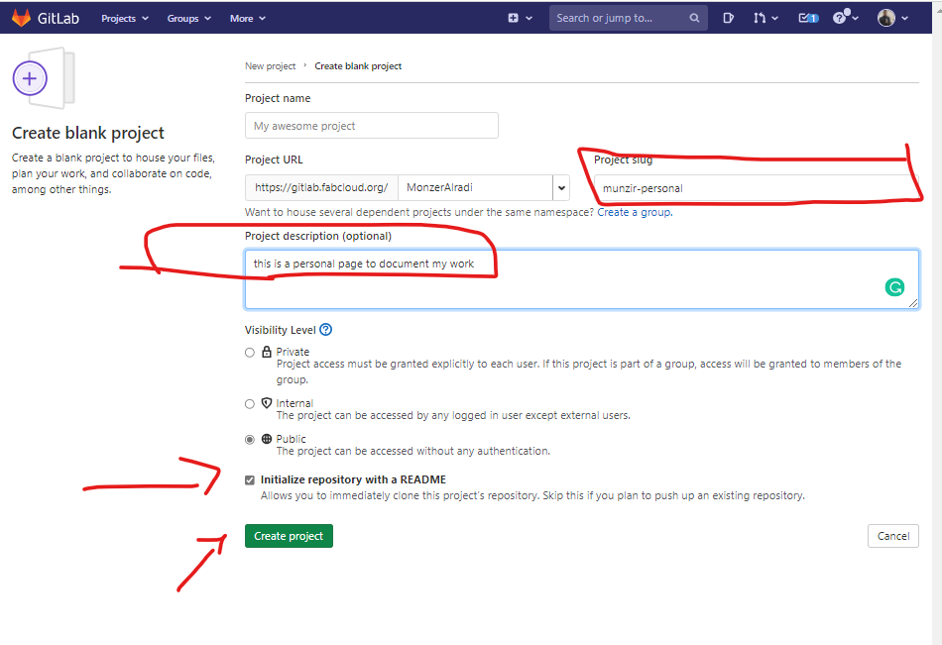Select the Internal visibility radio button
Image resolution: width=942 pixels, height=645 pixels.
click(250, 404)
